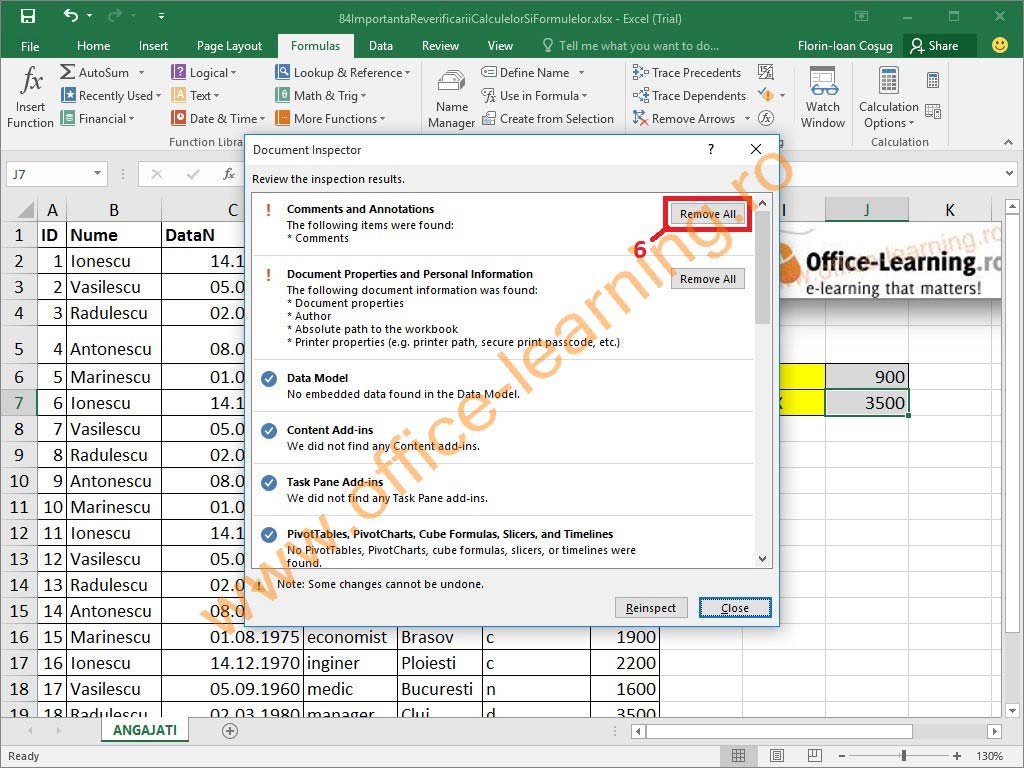Click Trace Dependents
The height and width of the screenshot is (768, 1024).
(689, 95)
